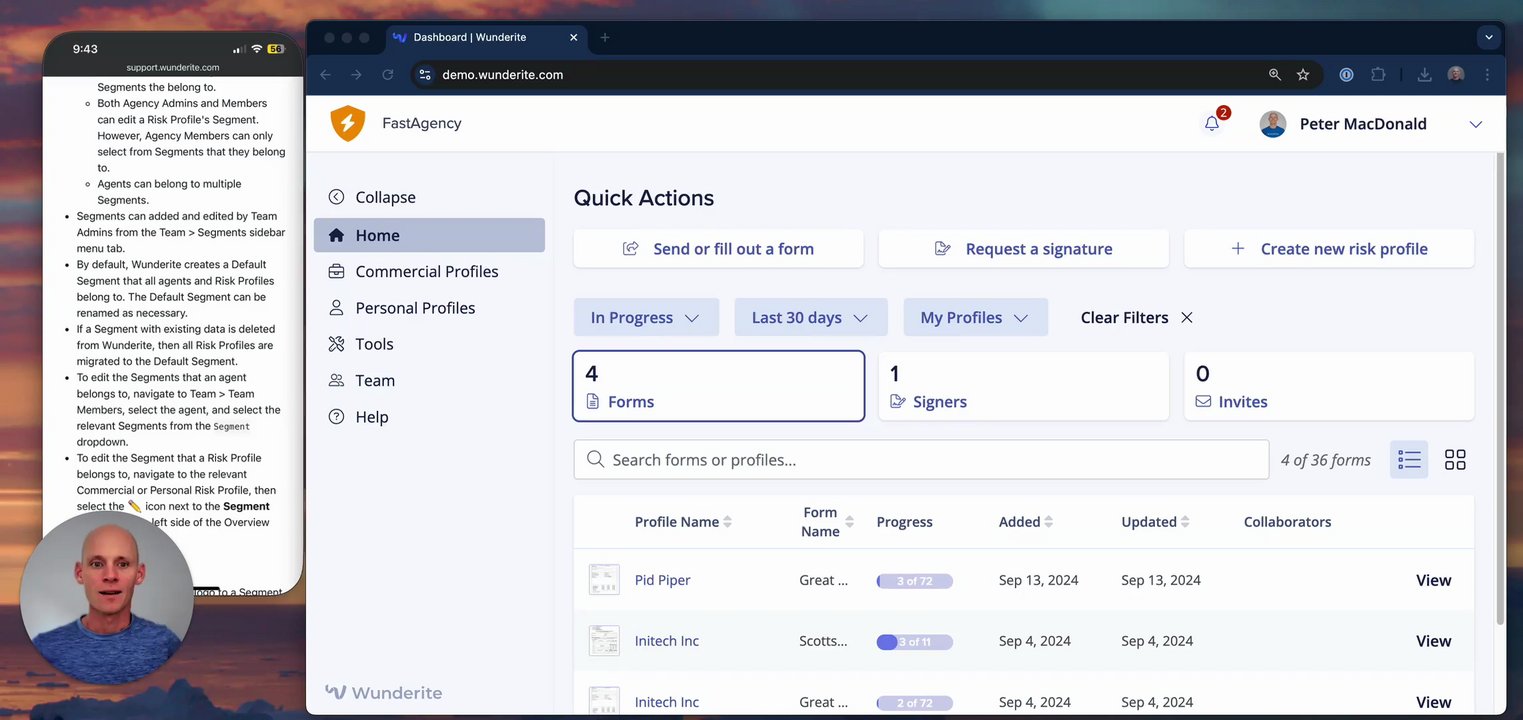This screenshot has height=720, width=1523.
Task: Open the user account menu chevron
Action: pos(1475,124)
